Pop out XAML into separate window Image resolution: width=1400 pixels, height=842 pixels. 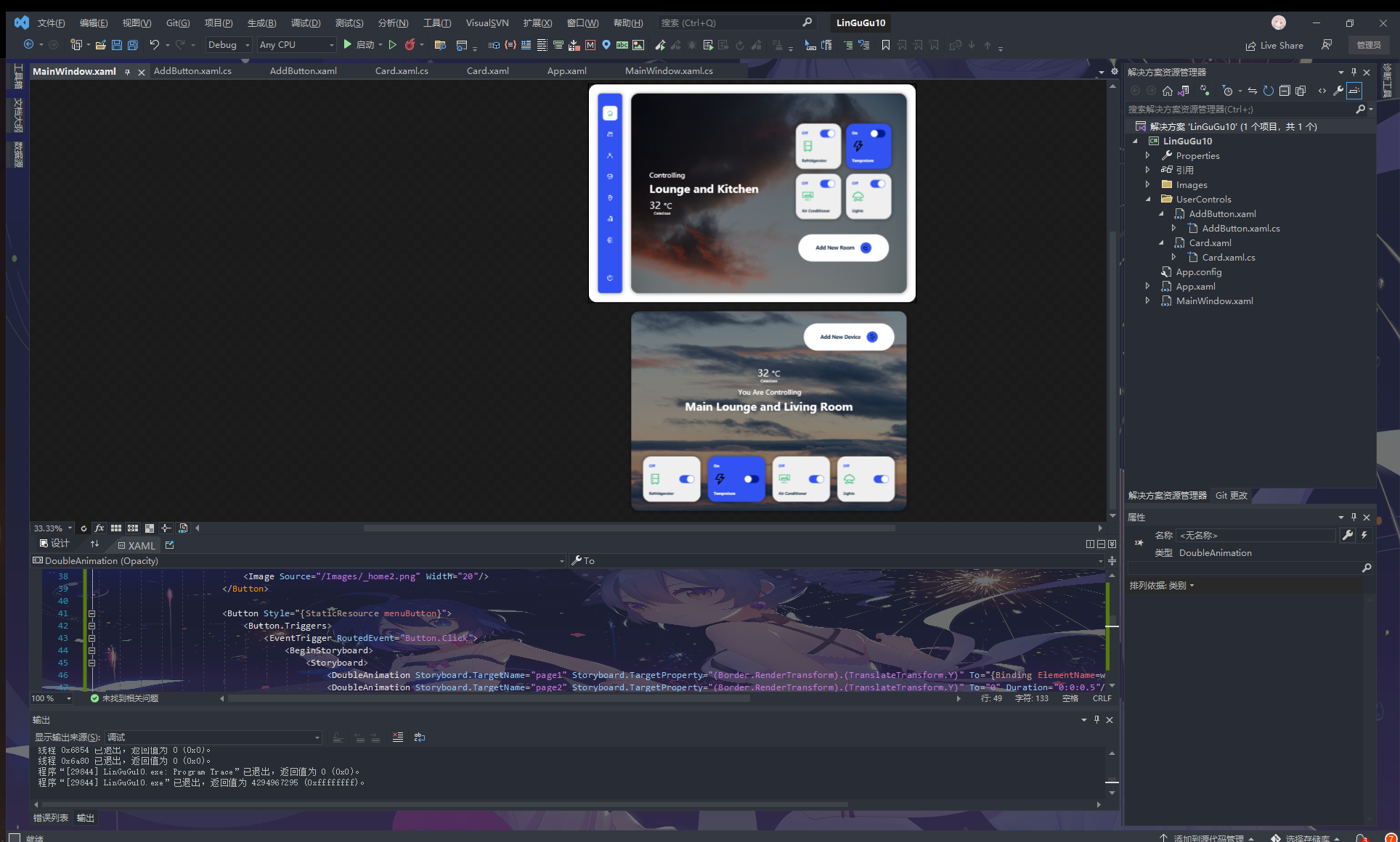point(170,544)
